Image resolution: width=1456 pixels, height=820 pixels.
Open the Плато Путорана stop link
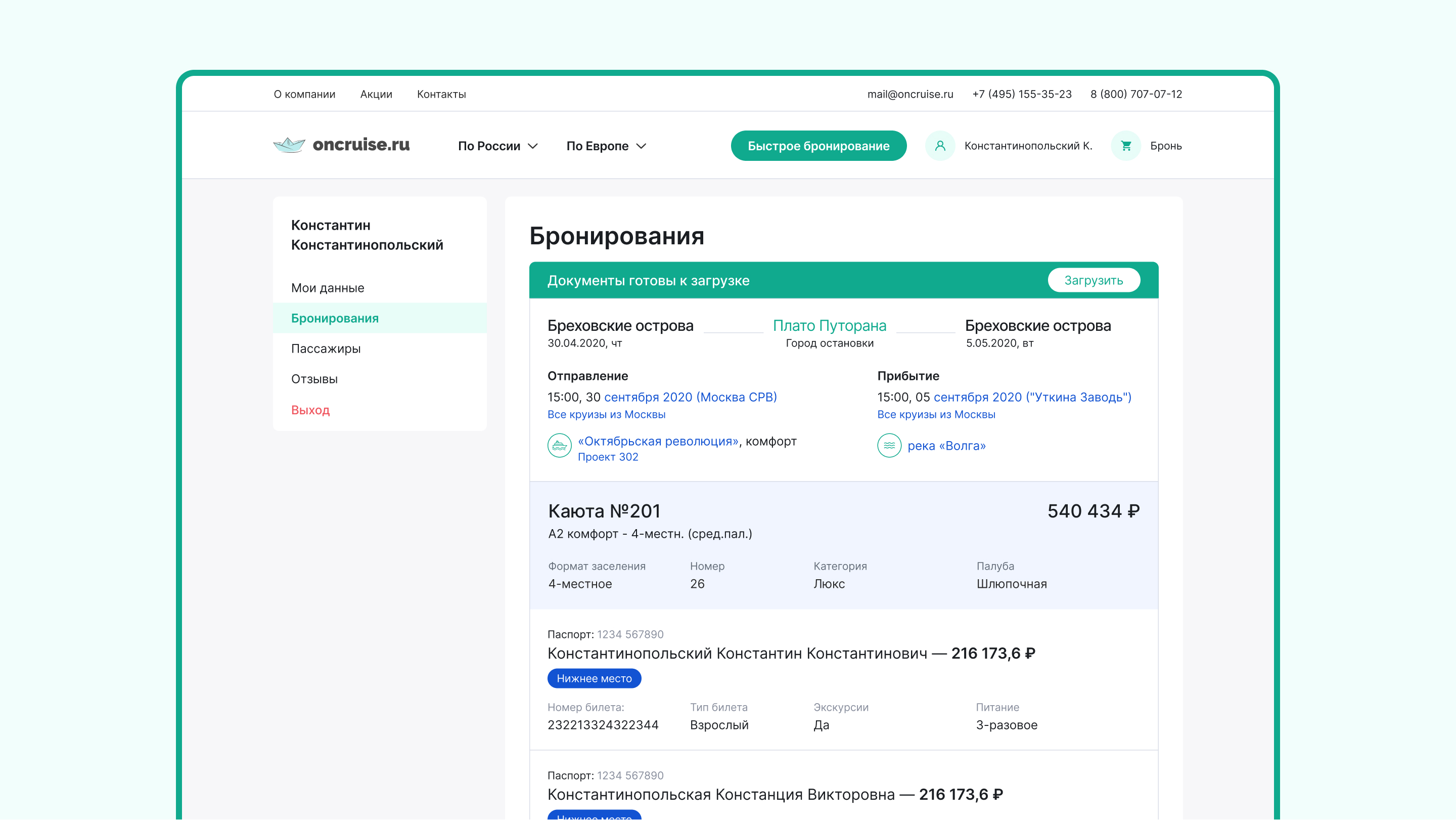829,326
